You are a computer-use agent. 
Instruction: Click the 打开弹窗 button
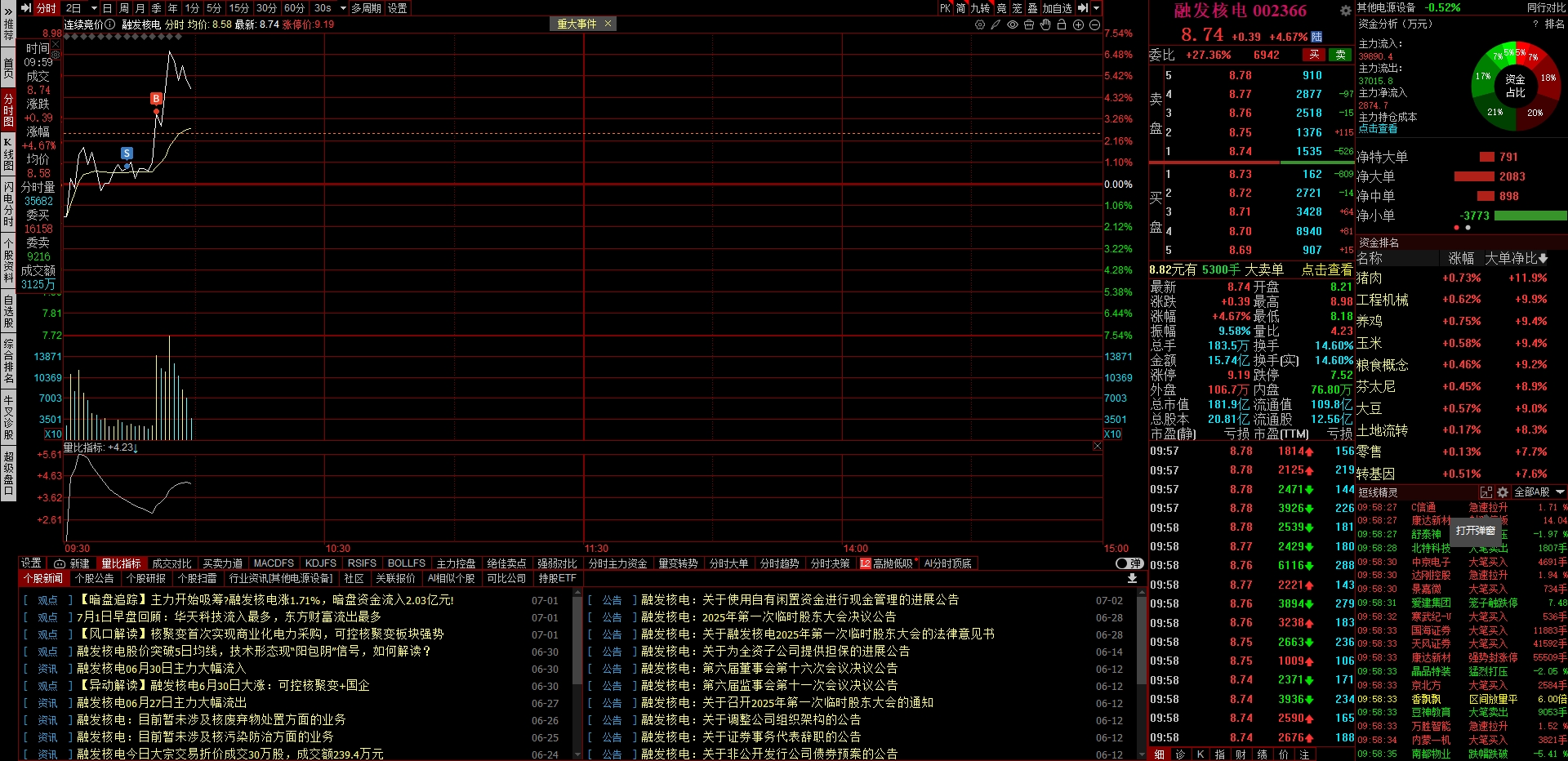point(1476,531)
